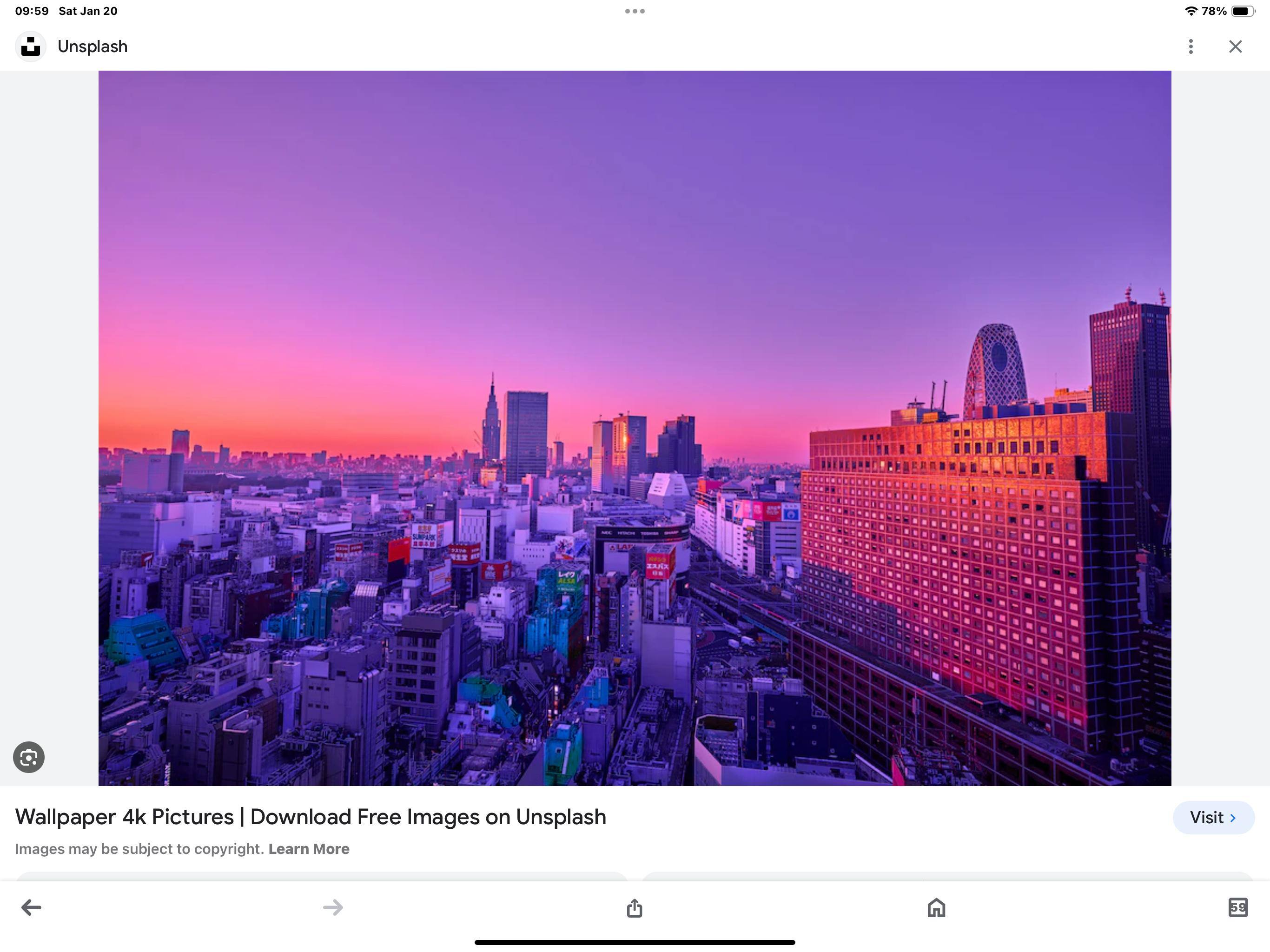
Task: Close the image preview with X
Action: 1235,46
